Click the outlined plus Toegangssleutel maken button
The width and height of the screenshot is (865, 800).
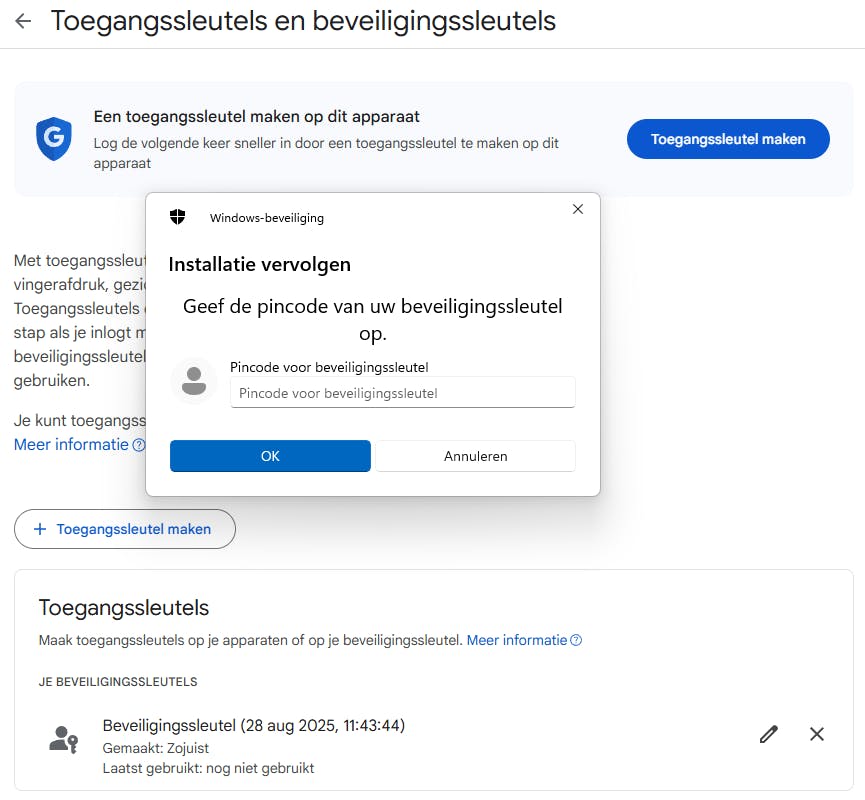point(125,529)
